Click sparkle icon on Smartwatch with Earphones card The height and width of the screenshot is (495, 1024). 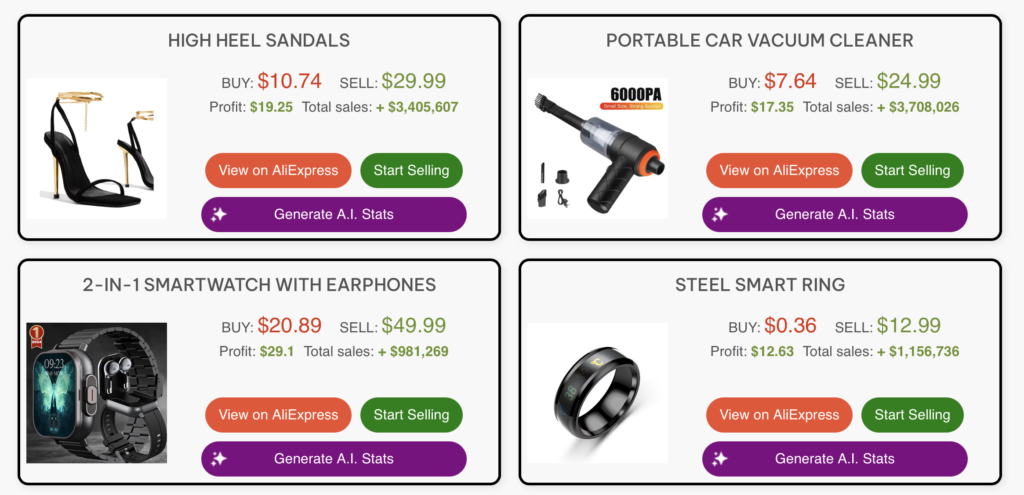(219, 458)
